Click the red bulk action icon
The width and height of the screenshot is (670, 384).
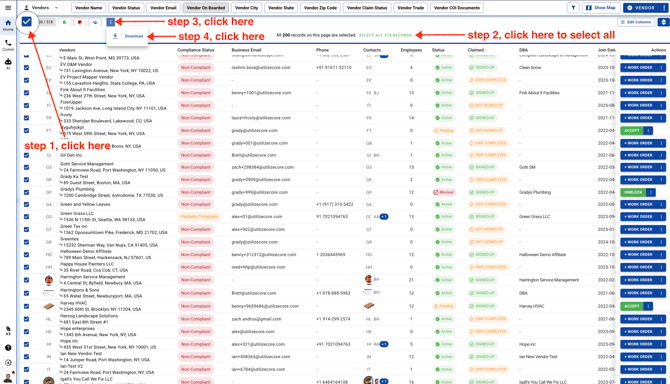[79, 22]
